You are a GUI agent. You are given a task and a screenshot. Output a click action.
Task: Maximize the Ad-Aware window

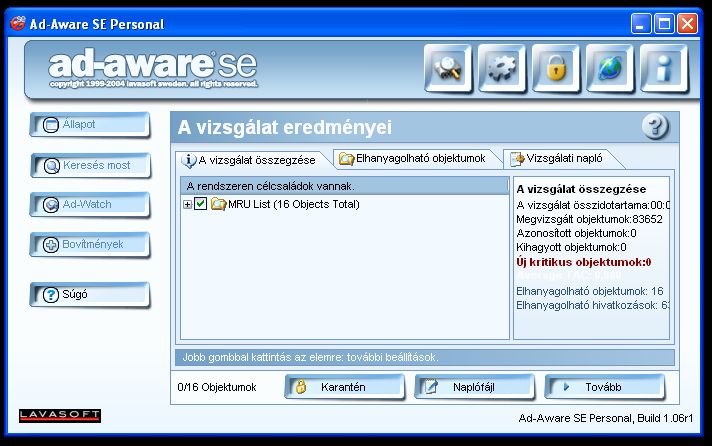pyautogui.click(x=664, y=23)
